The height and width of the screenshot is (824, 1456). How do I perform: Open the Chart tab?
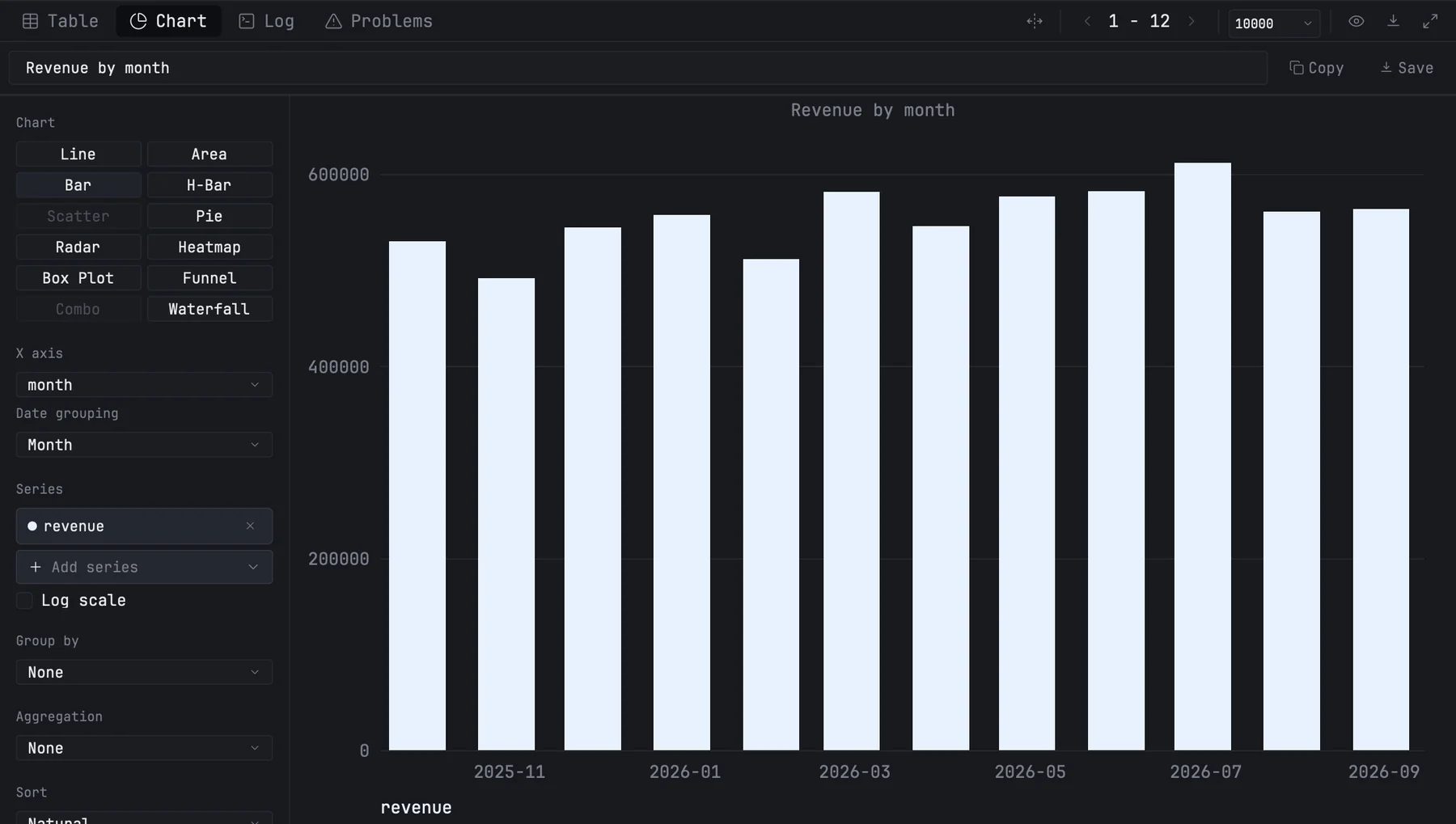click(168, 21)
